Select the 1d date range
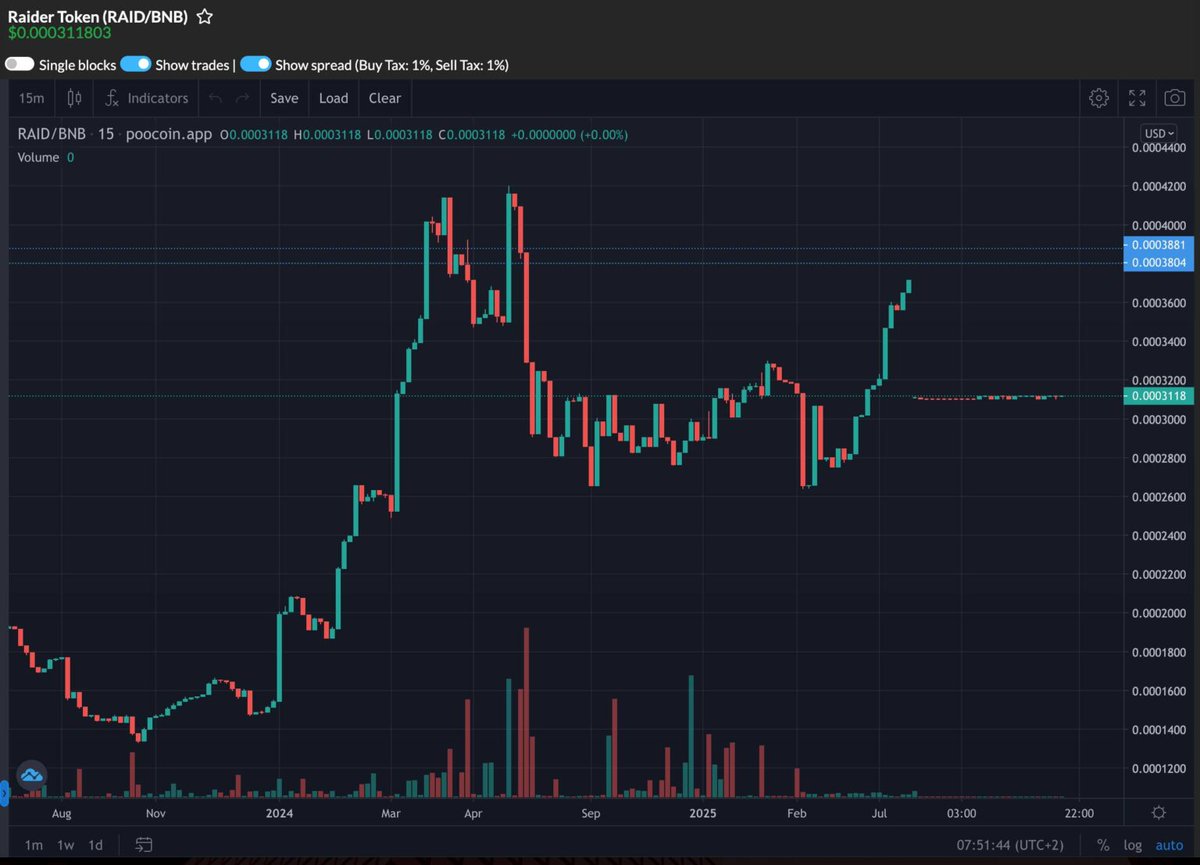Viewport: 1200px width, 865px height. pos(95,845)
